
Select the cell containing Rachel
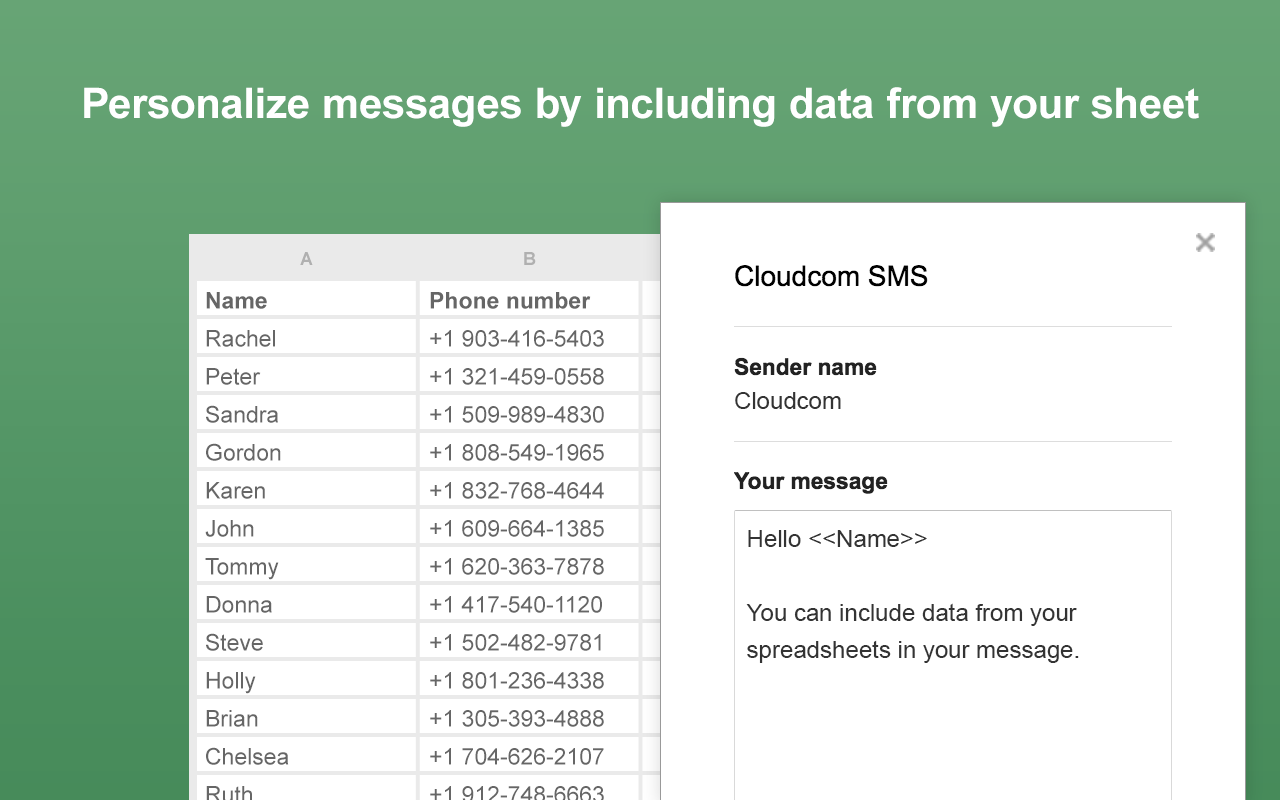tap(306, 338)
